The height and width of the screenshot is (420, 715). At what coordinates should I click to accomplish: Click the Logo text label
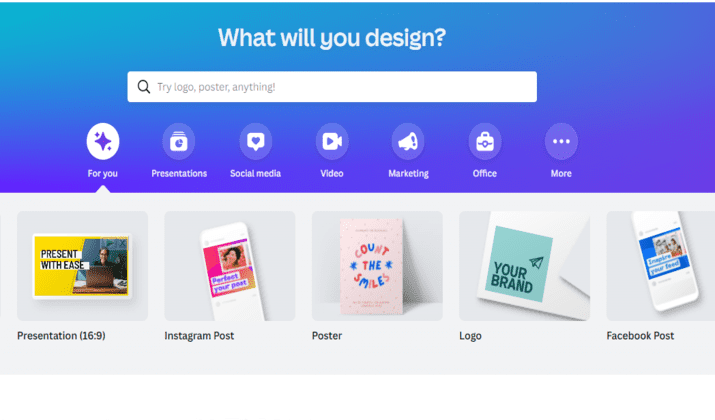tap(470, 336)
